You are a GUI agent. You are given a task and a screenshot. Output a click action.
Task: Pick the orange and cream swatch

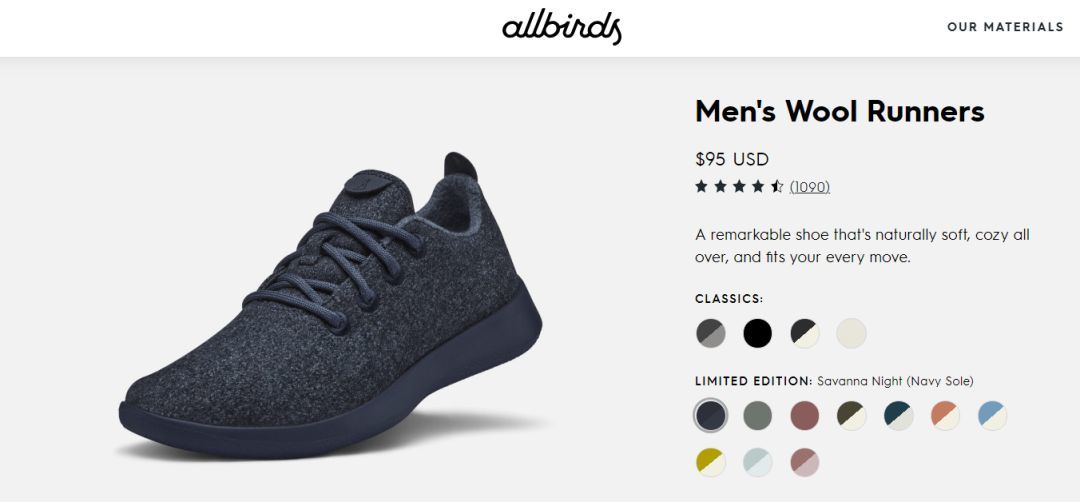coord(946,415)
